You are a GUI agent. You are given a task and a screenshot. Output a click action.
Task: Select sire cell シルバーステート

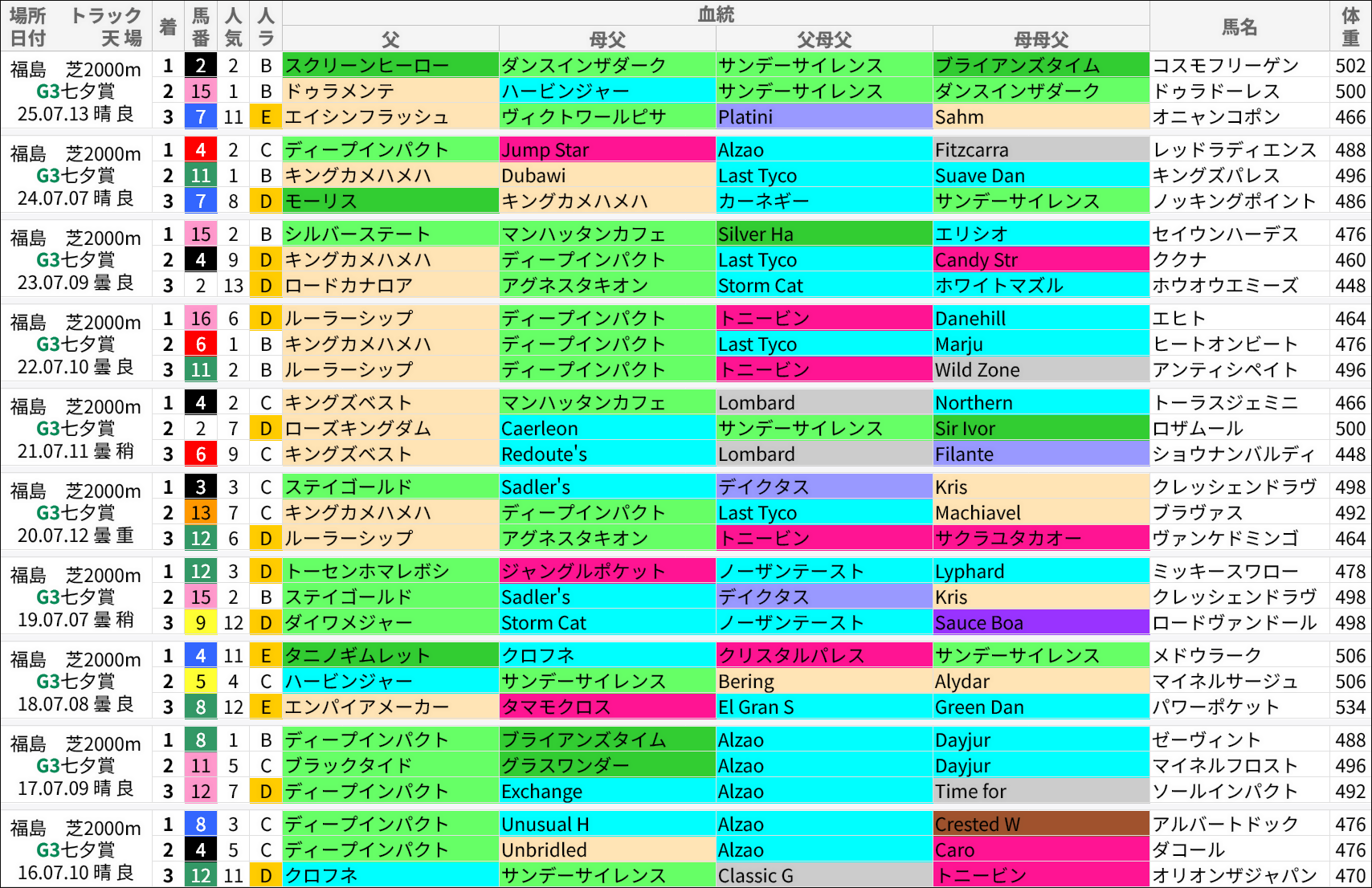pos(390,234)
